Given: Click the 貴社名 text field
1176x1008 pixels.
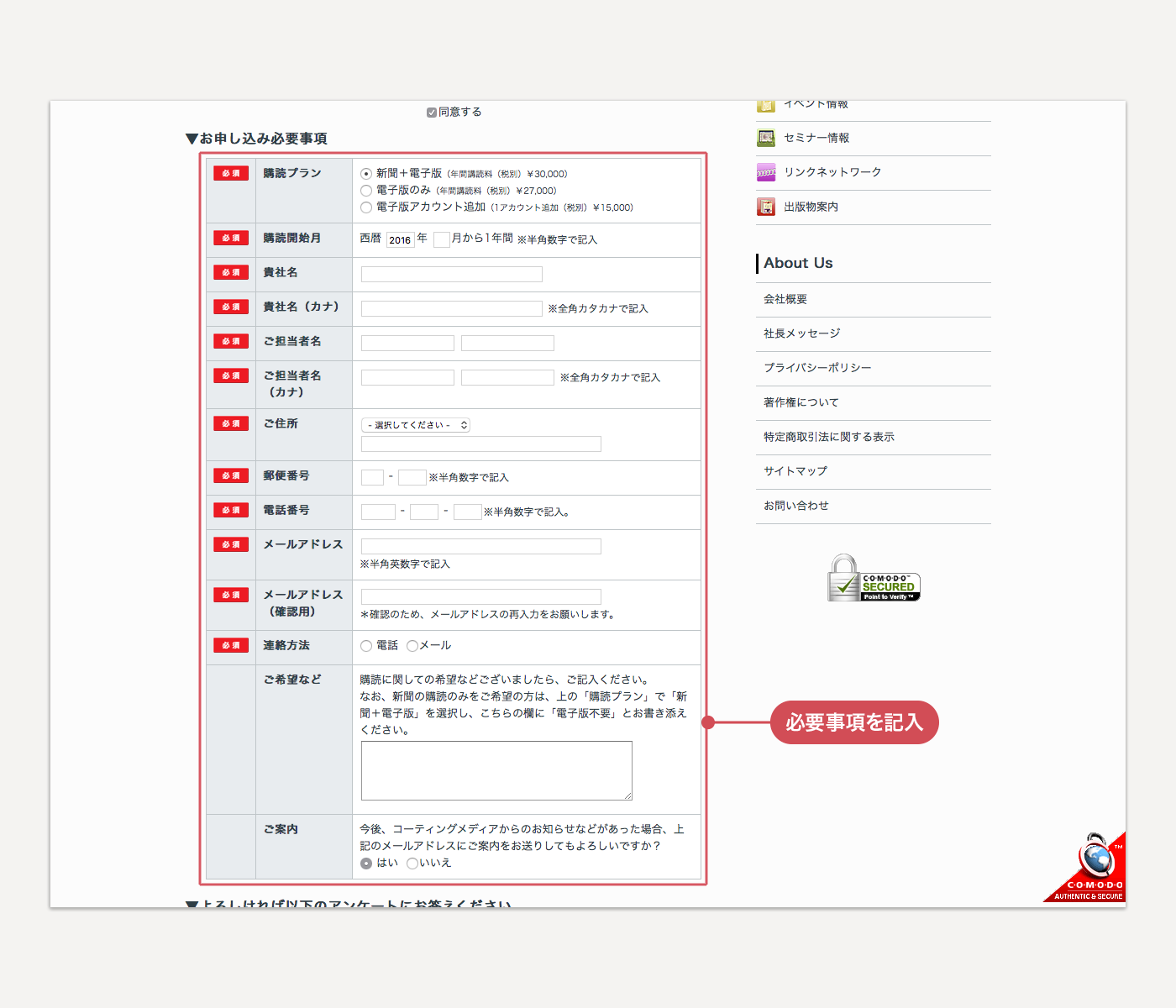Looking at the screenshot, I should (x=451, y=274).
